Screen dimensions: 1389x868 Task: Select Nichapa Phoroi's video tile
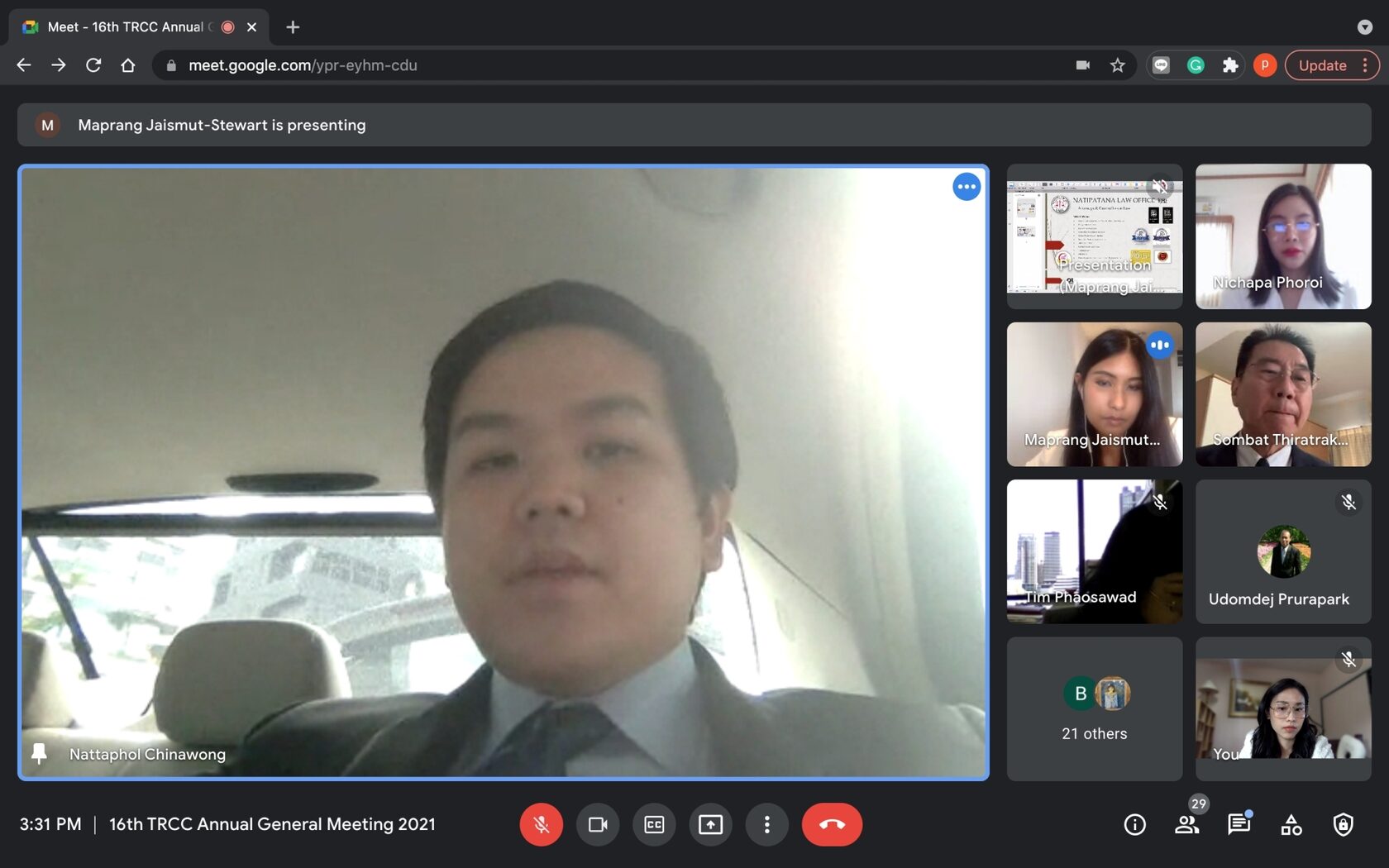tap(1283, 236)
